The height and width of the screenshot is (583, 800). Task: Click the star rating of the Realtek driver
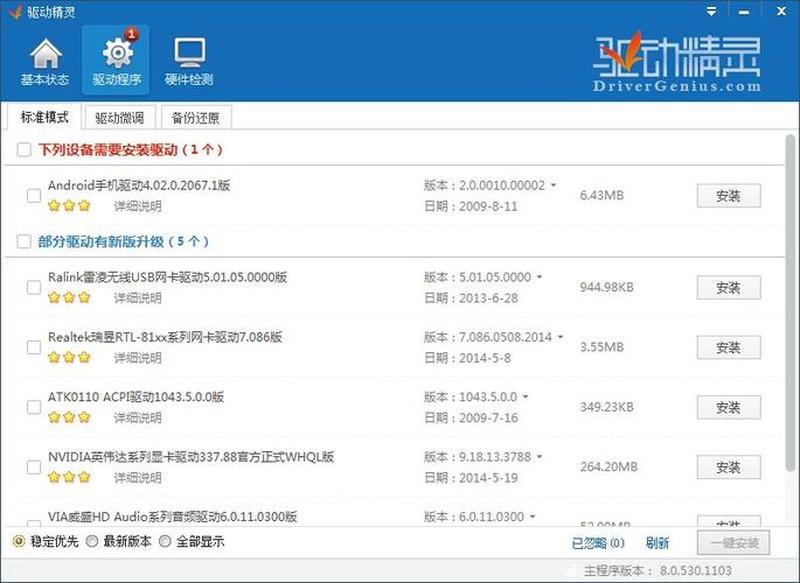click(69, 358)
